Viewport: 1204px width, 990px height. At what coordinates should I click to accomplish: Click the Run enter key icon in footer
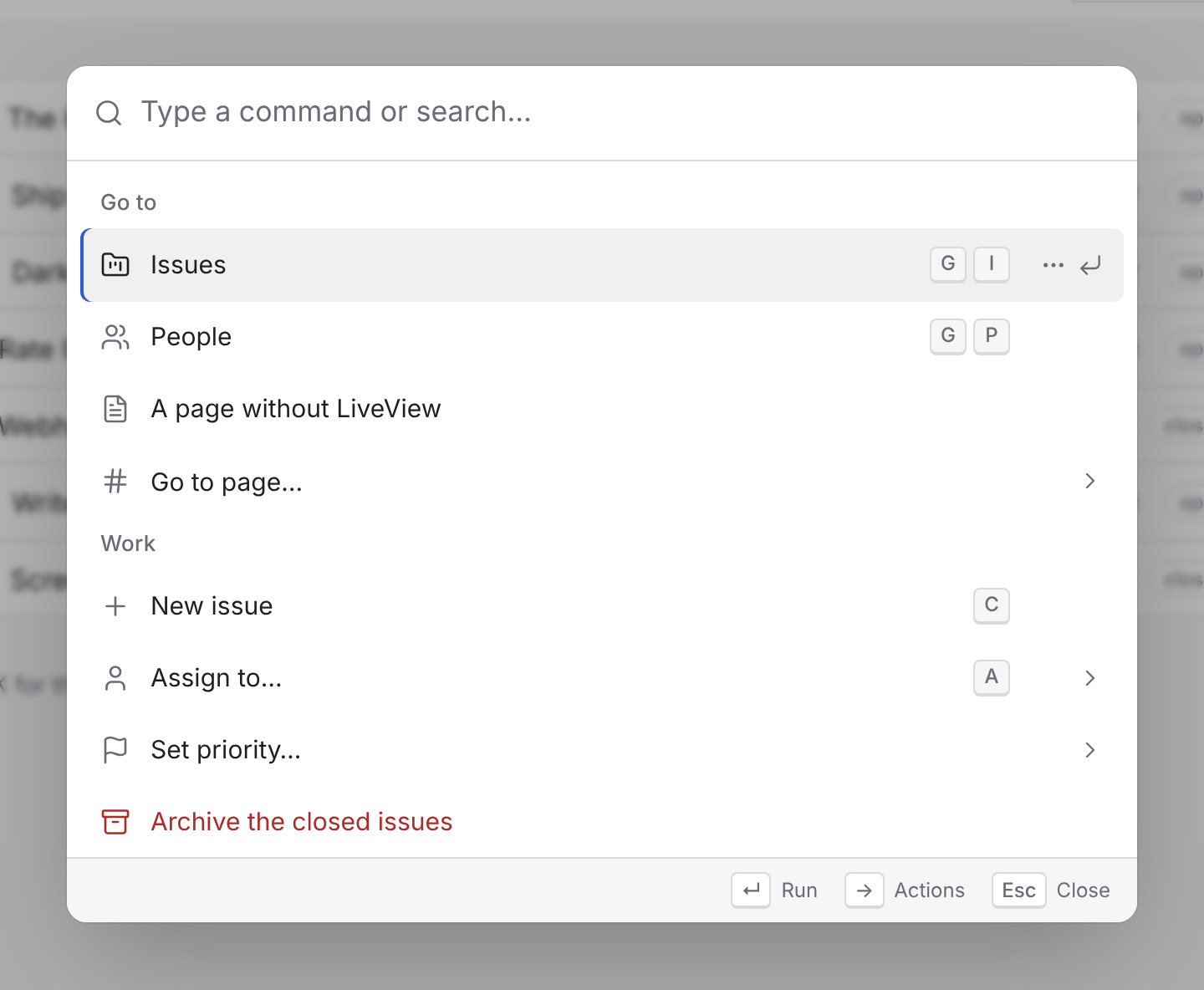[x=751, y=890]
